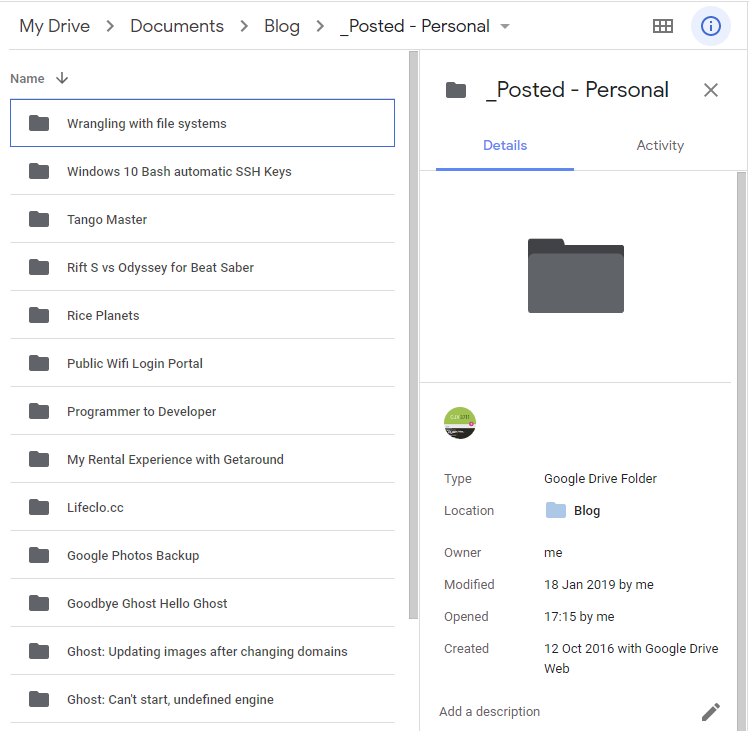Select Wrangling with file systems folder icon
This screenshot has height=731, width=749.
pos(39,123)
